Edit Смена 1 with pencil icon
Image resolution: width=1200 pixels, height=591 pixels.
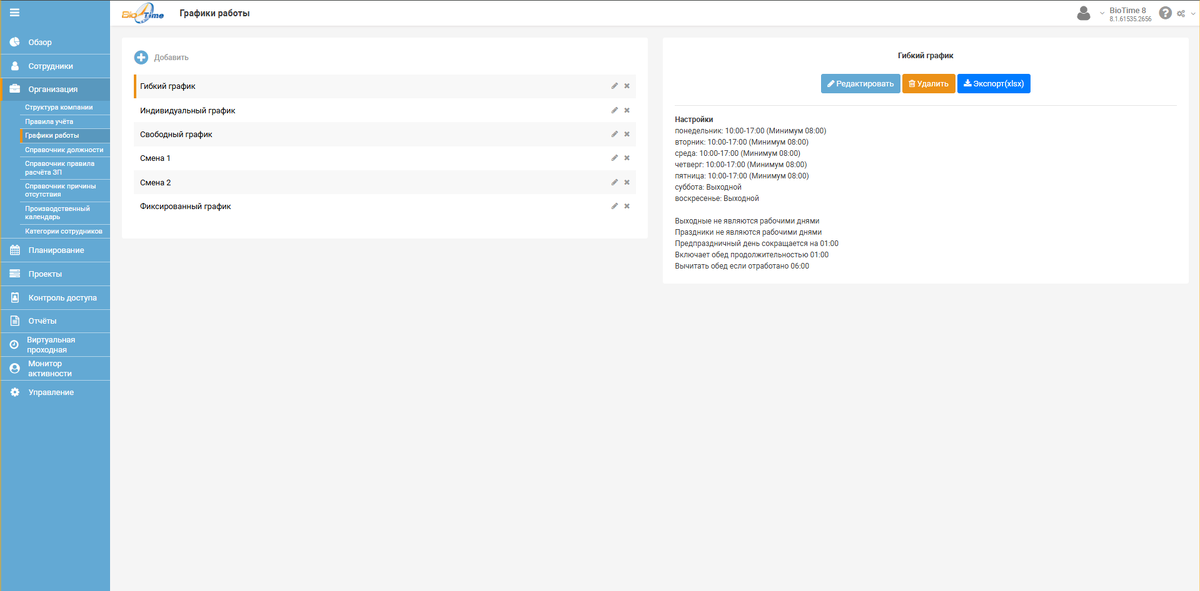[615, 158]
